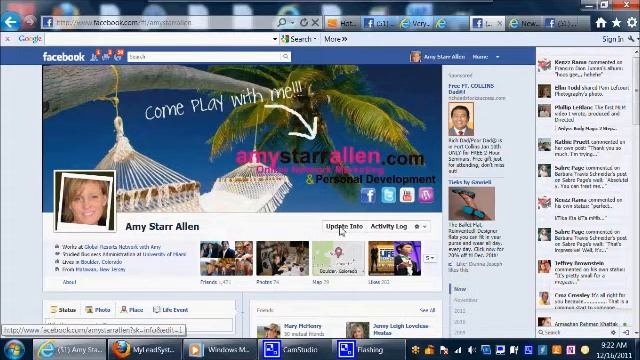Click the Google toolbar wrench icon
Viewport: 640px width, 360px height.
[631, 39]
